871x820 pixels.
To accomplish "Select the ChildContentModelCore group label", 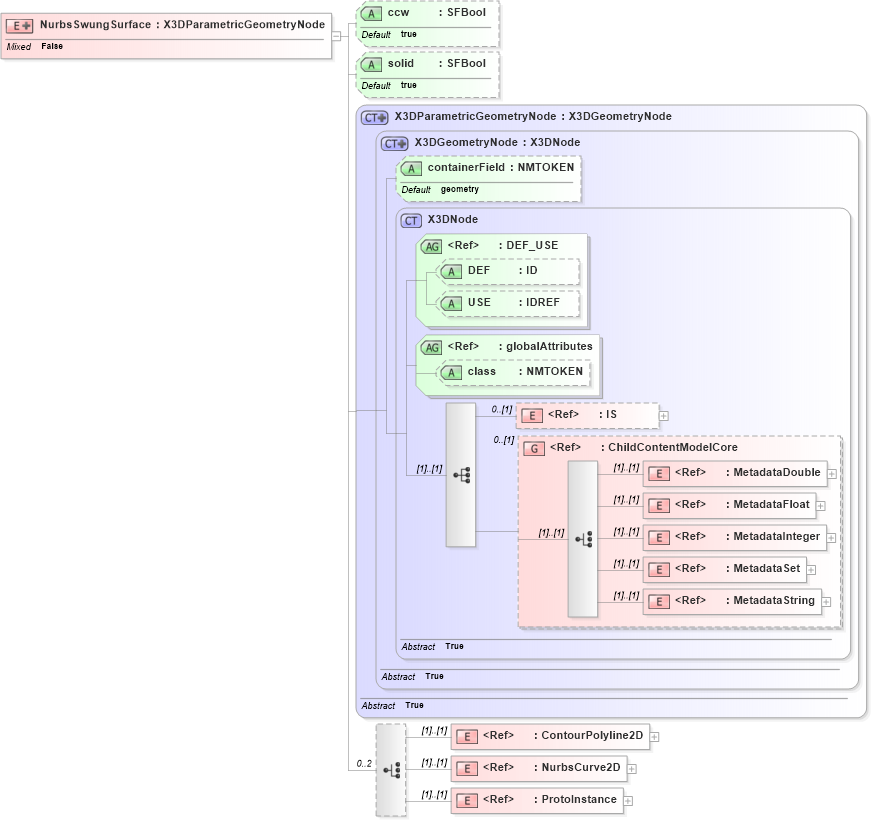I will tap(644, 447).
